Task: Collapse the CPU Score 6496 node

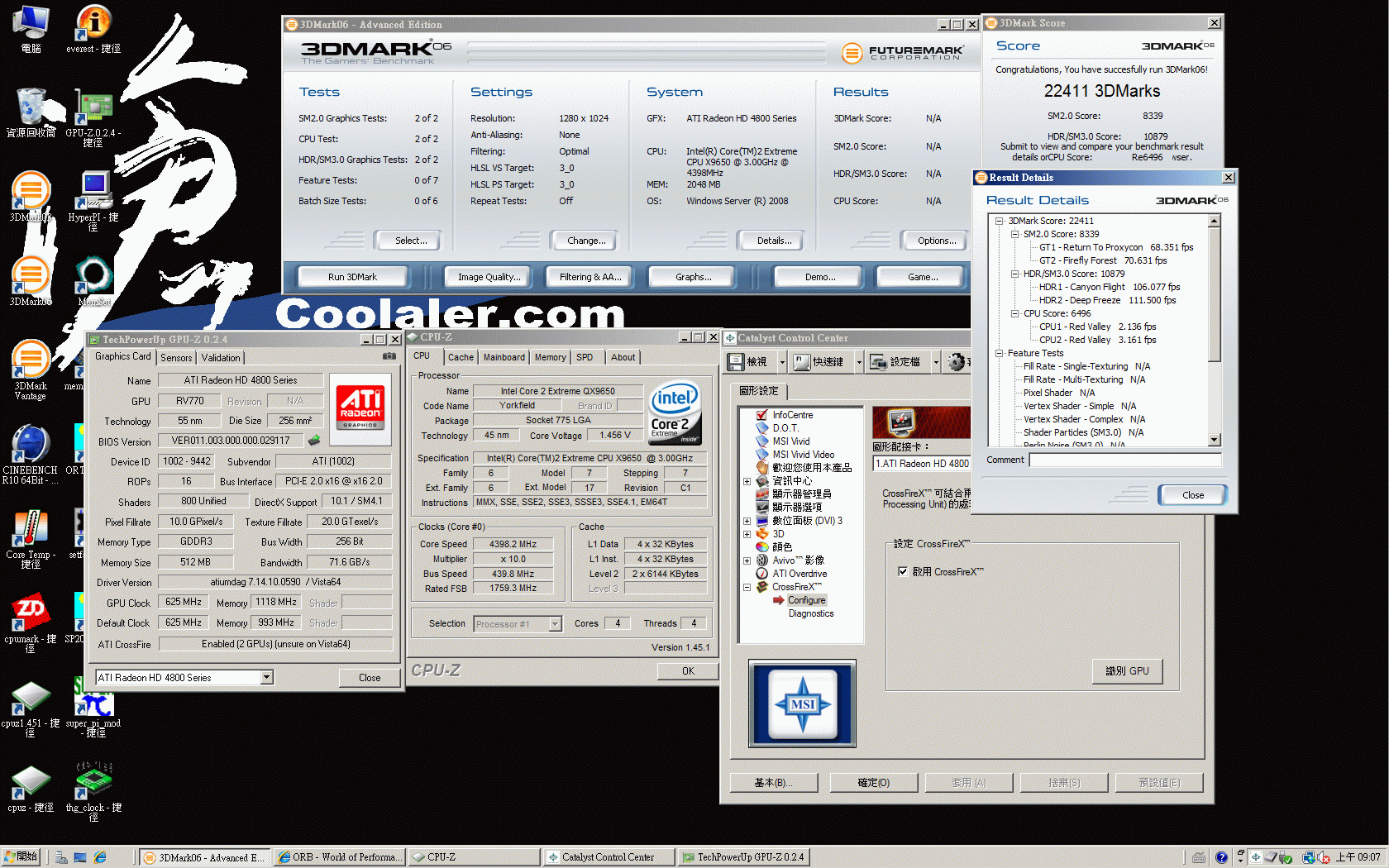Action: [1014, 313]
